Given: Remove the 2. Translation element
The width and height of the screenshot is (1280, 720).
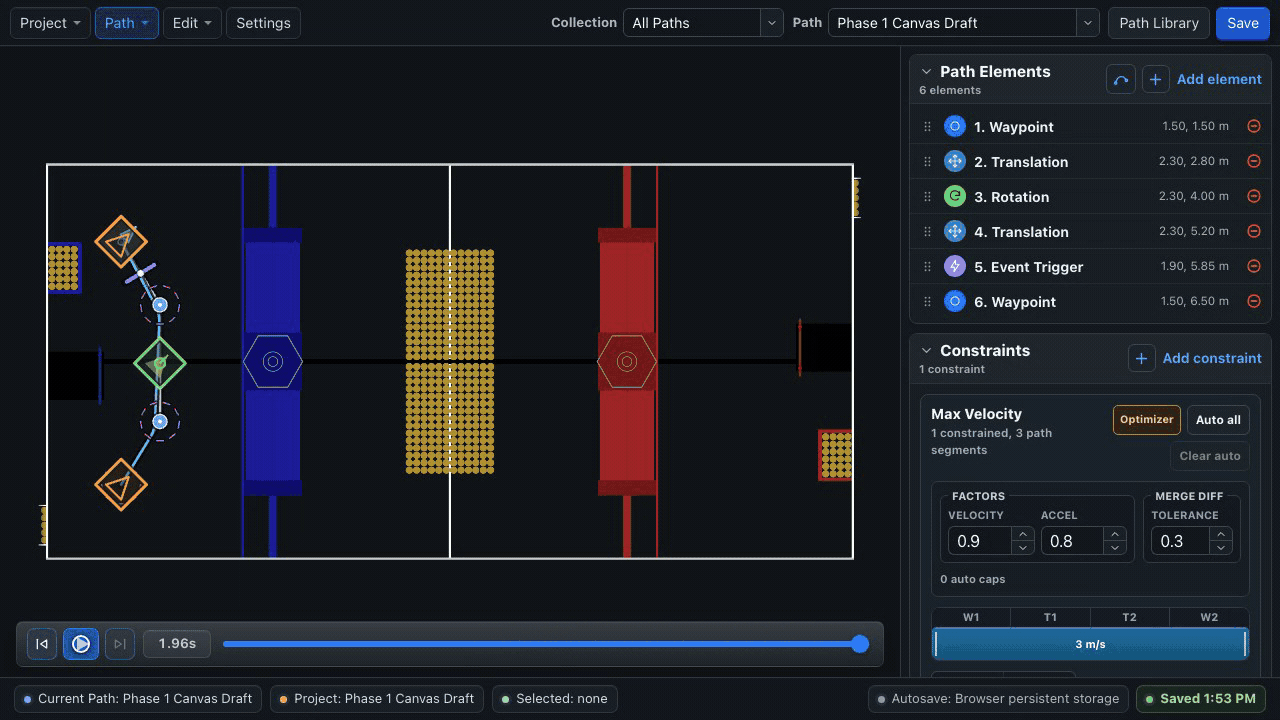Looking at the screenshot, I should tap(1253, 161).
